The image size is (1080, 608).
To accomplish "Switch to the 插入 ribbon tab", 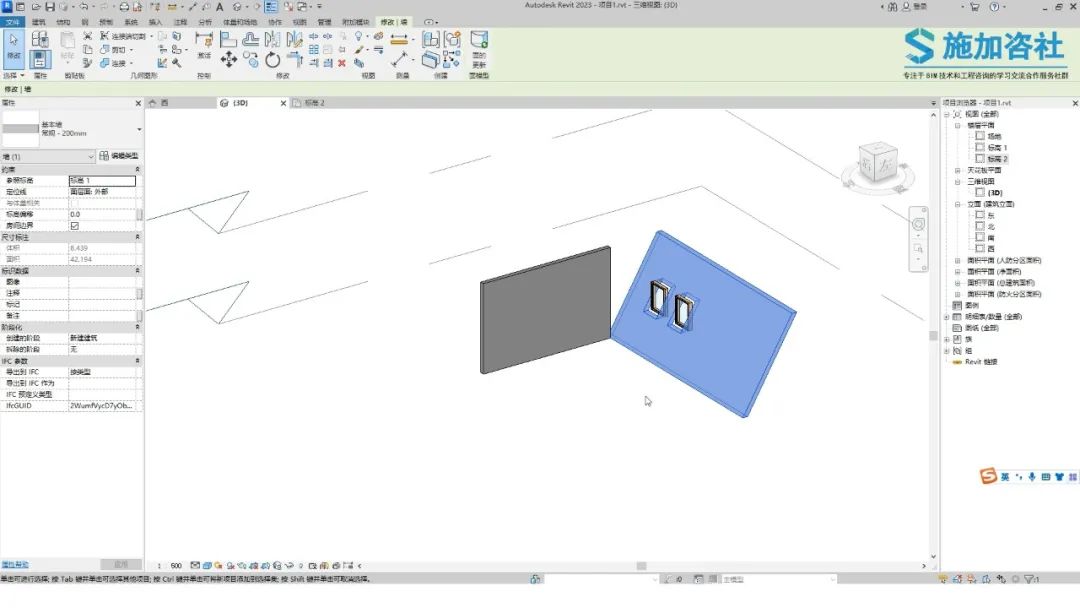I will pyautogui.click(x=156, y=22).
